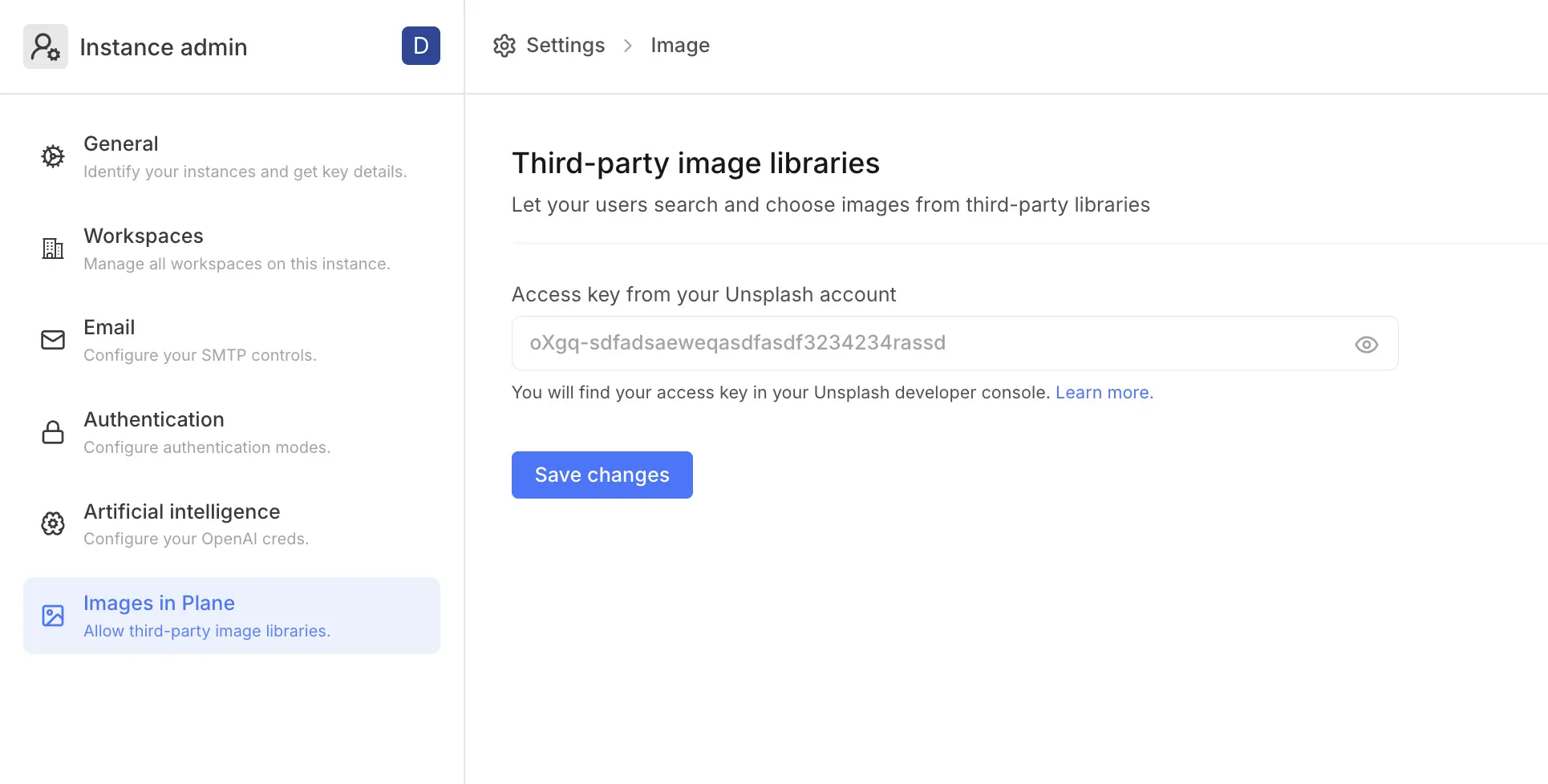
Task: Follow the Learn more link
Action: tap(1104, 393)
